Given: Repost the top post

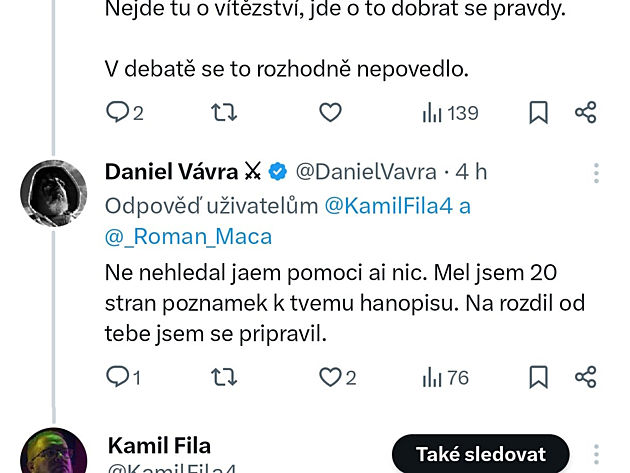Looking at the screenshot, I should 225,113.
